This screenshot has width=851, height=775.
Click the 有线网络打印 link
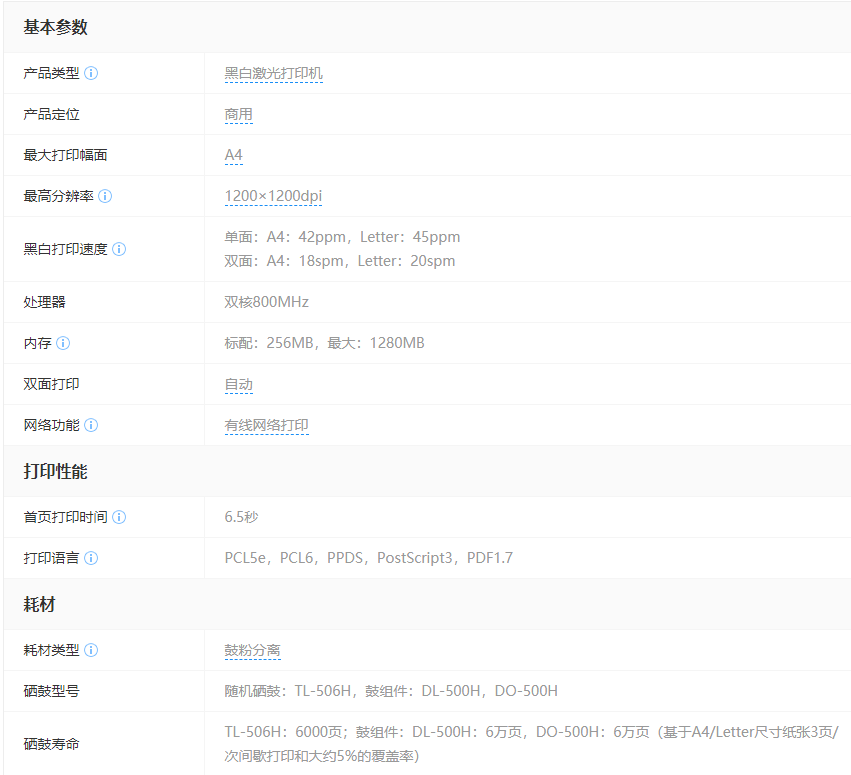pos(266,426)
